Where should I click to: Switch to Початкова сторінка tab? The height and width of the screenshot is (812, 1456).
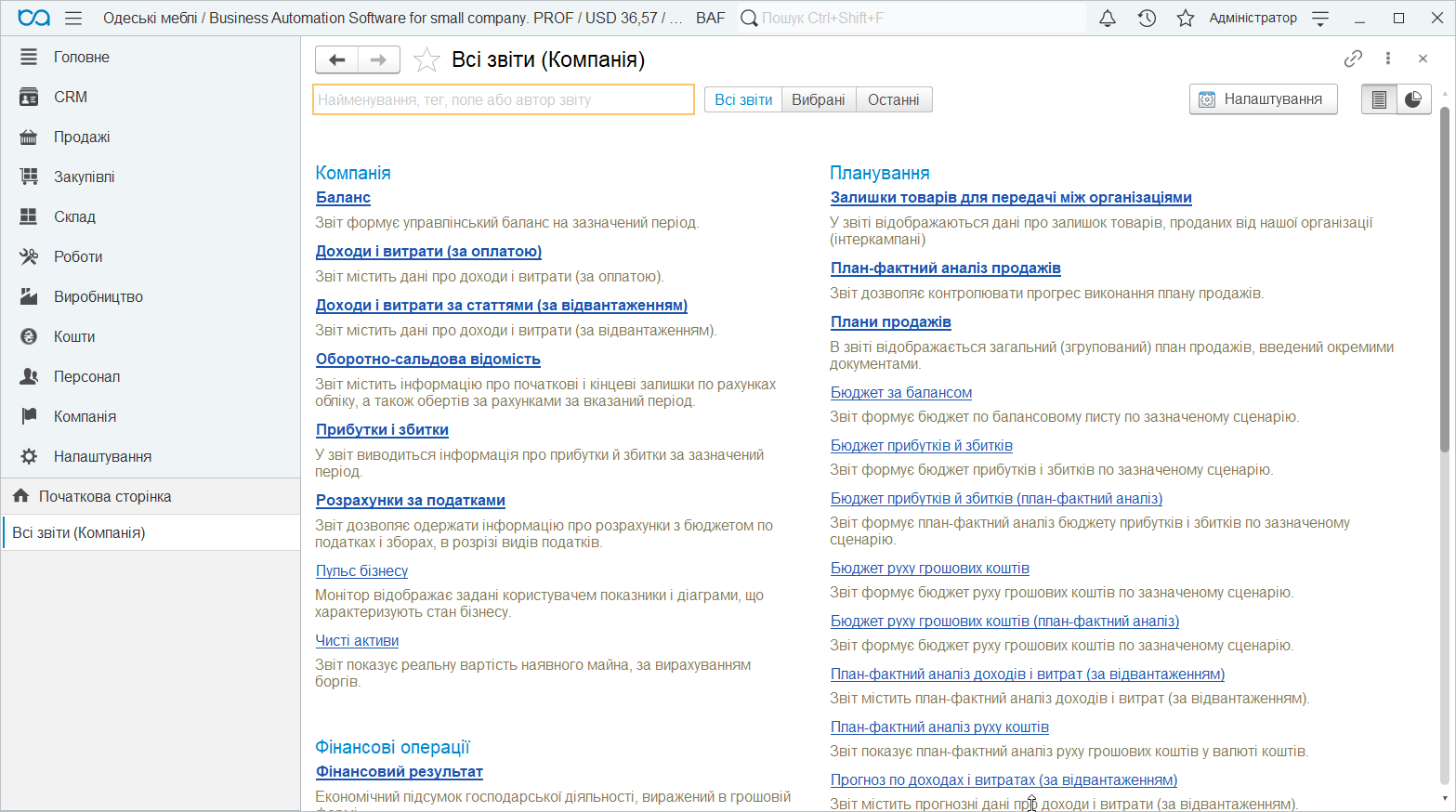click(x=105, y=496)
